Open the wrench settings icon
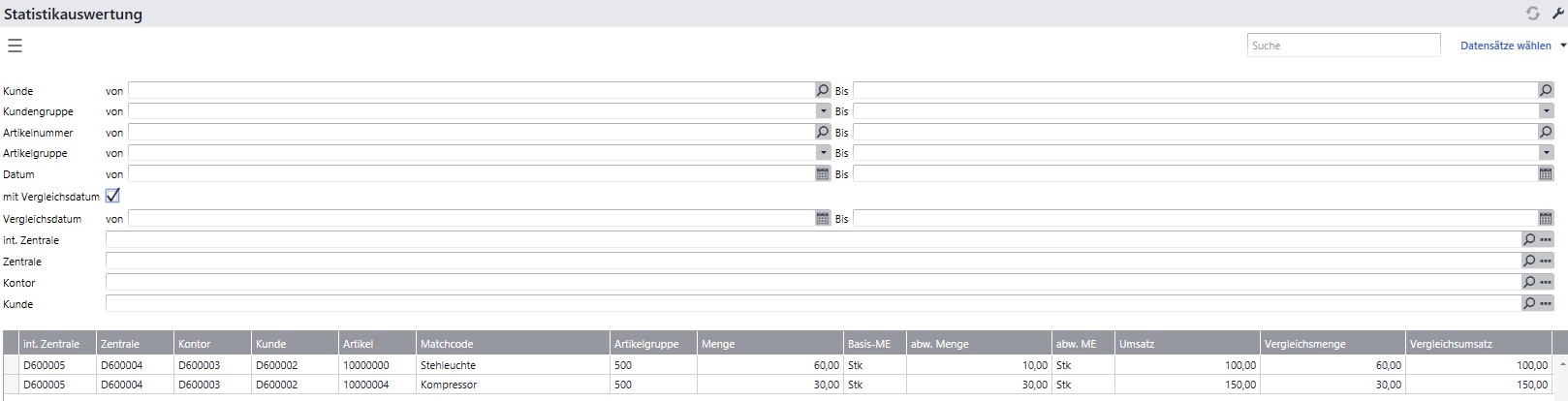Viewport: 1568px width, 401px height. [x=1558, y=14]
